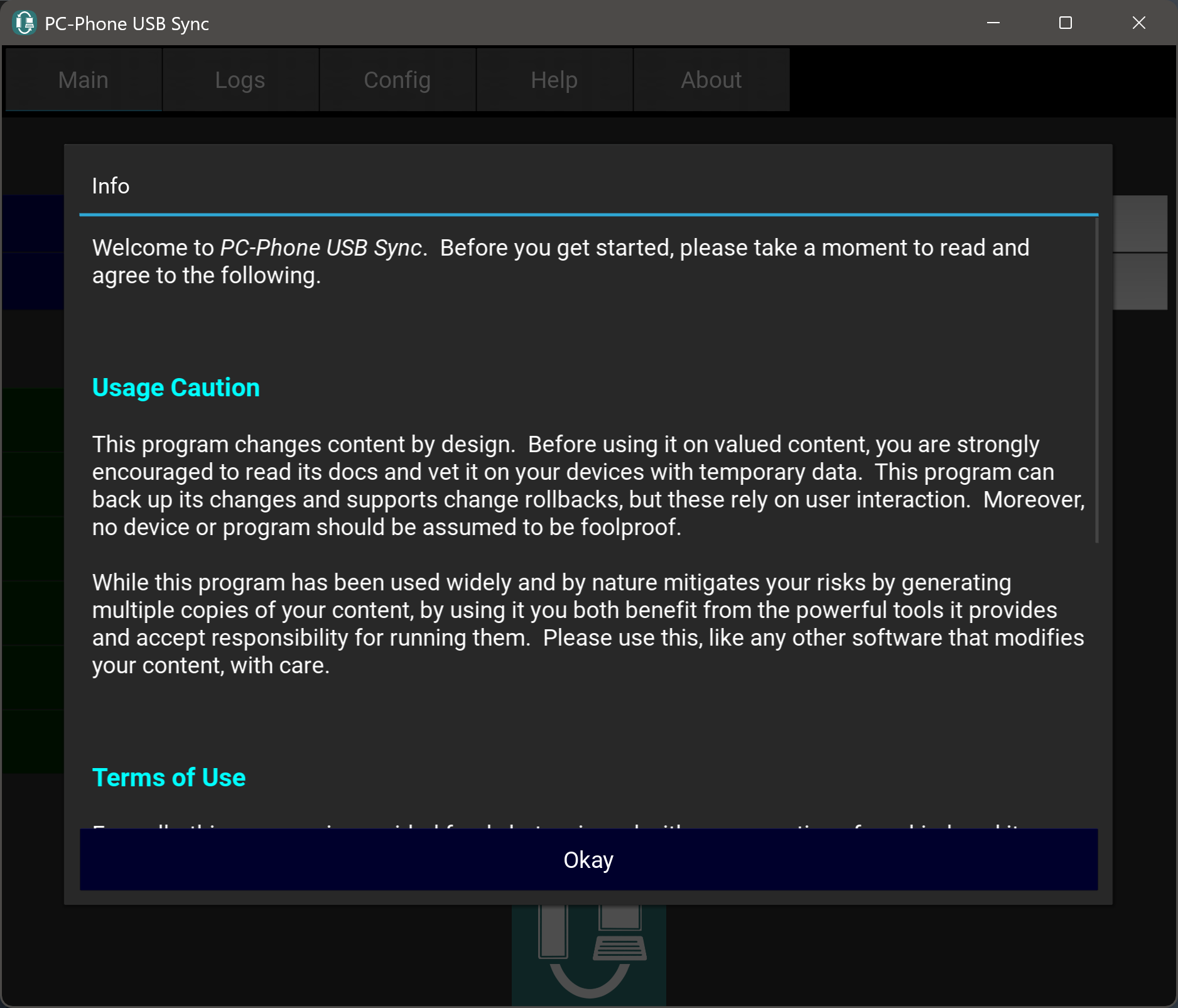Minimize the PC-Phone USB Sync window

tap(993, 23)
